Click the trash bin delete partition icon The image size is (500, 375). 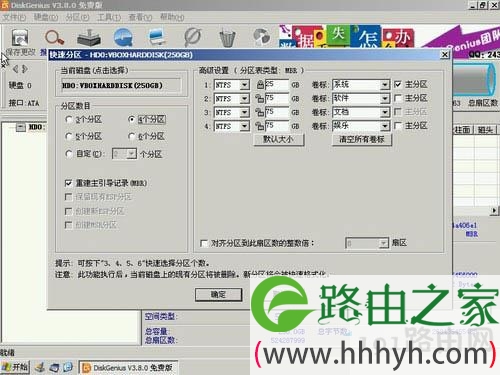(227, 38)
